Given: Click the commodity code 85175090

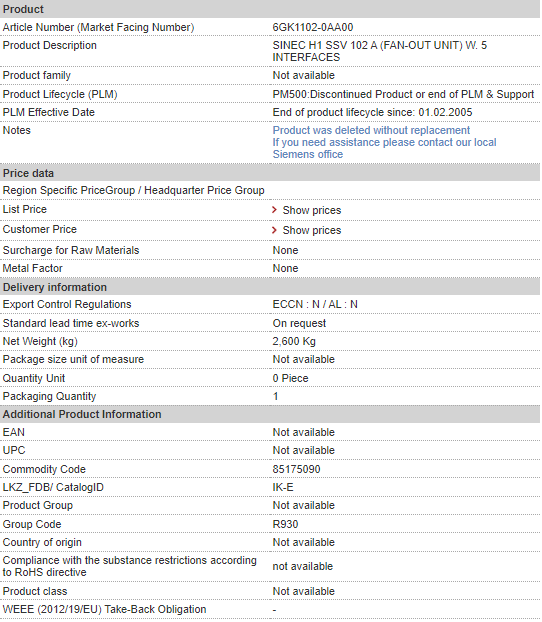Looking at the screenshot, I should 296,469.
